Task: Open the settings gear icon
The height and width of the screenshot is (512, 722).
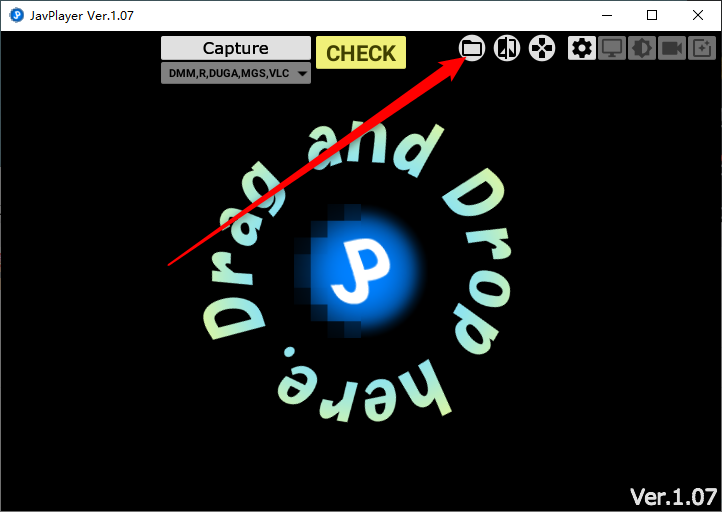Action: click(x=582, y=48)
